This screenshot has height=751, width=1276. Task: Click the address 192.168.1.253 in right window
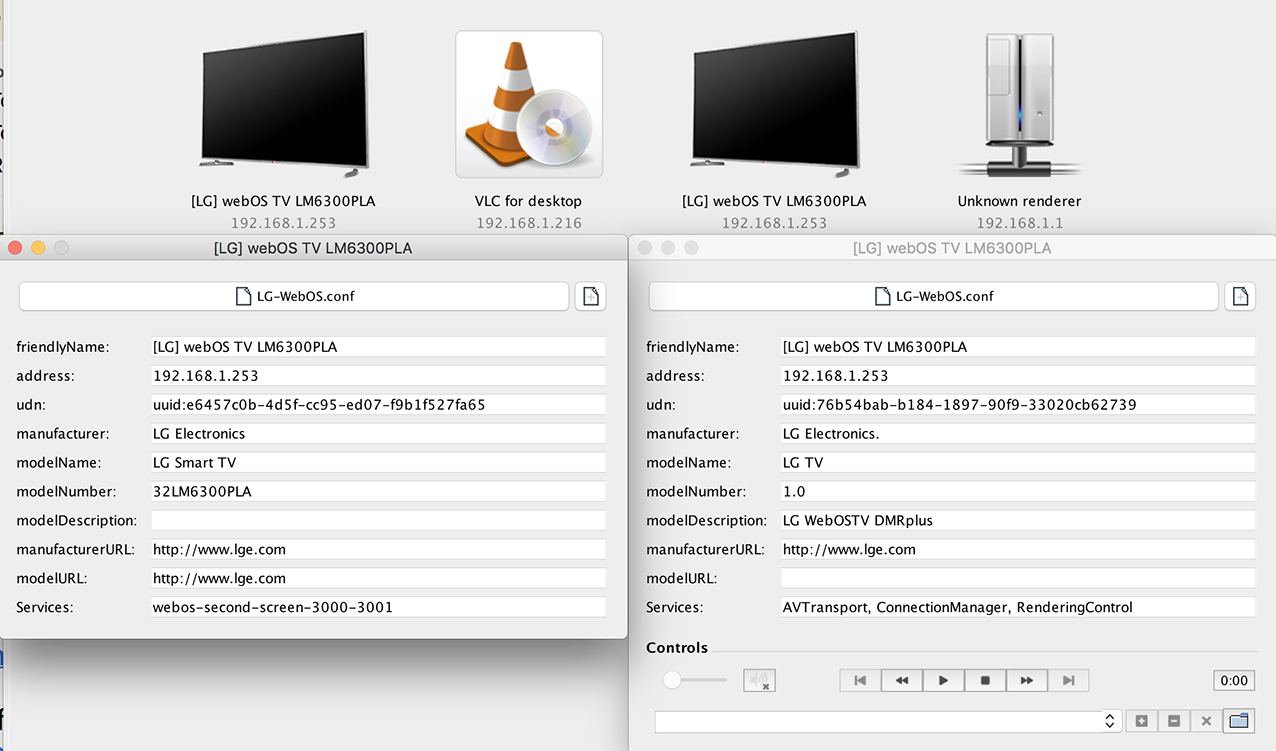pos(1018,376)
